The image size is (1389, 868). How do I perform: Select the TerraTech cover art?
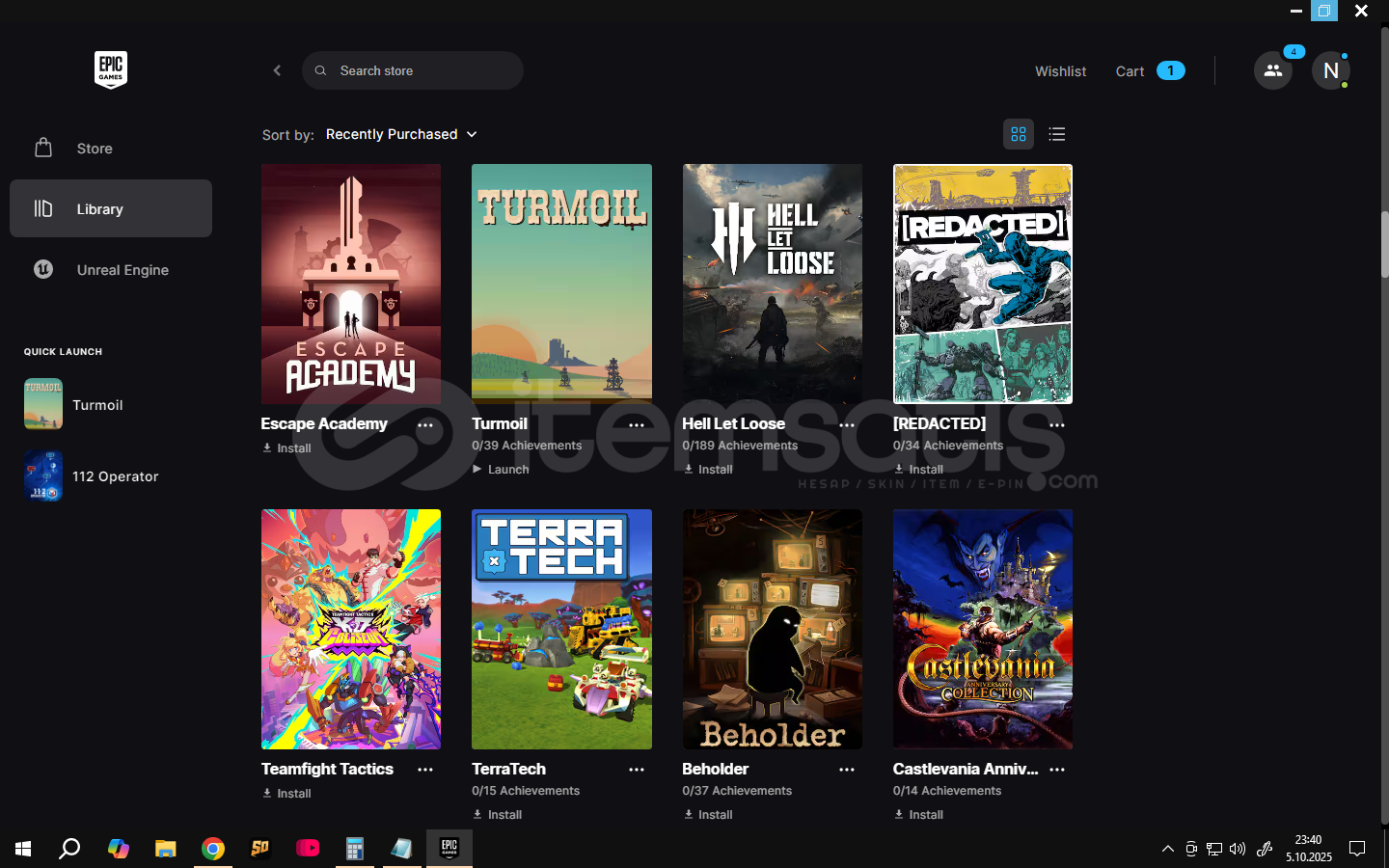click(x=561, y=629)
